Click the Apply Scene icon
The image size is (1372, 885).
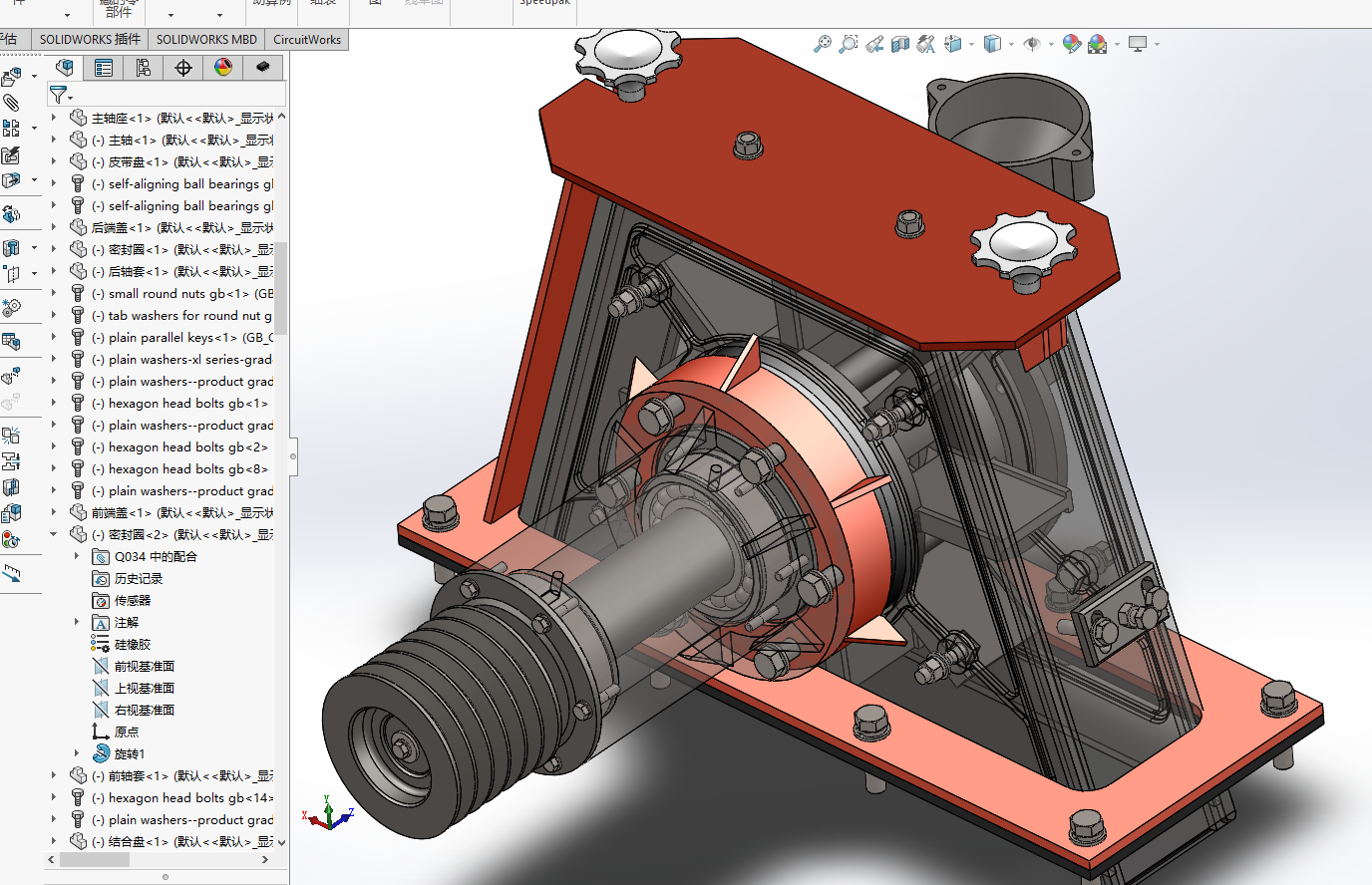pos(1097,44)
